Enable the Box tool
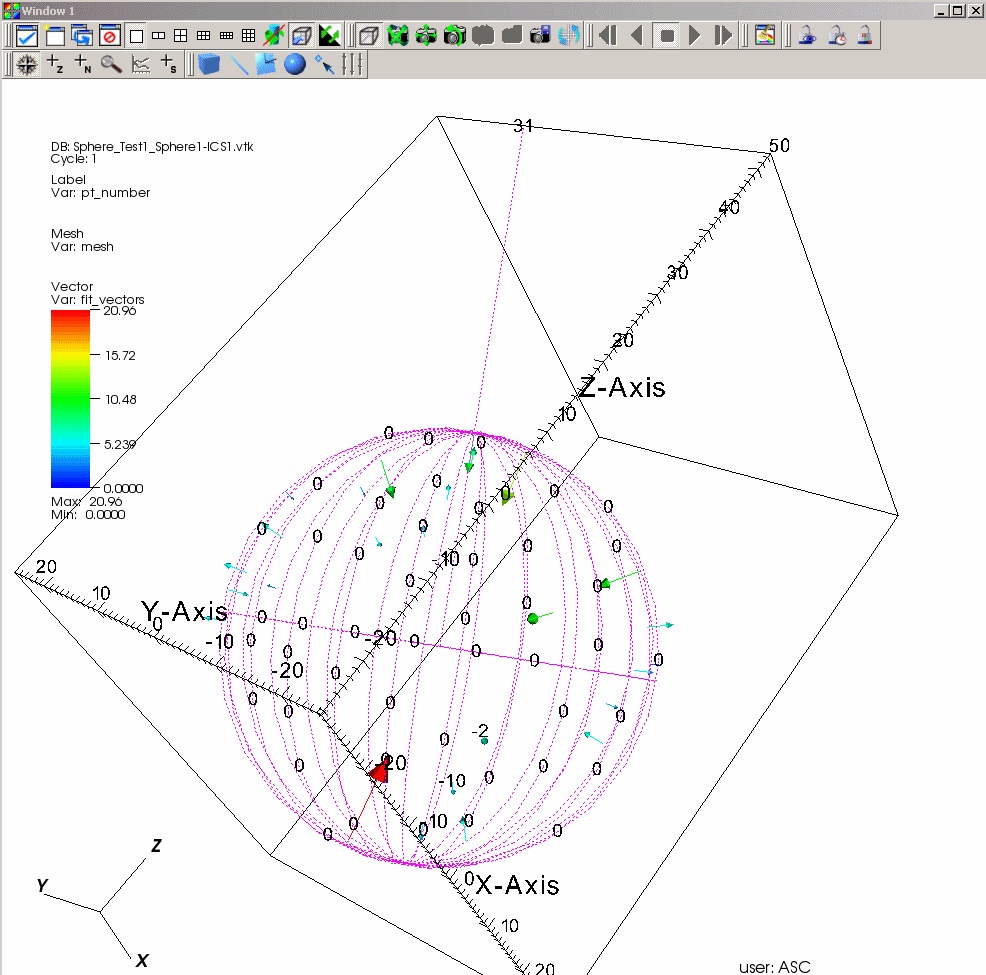 click(x=209, y=65)
